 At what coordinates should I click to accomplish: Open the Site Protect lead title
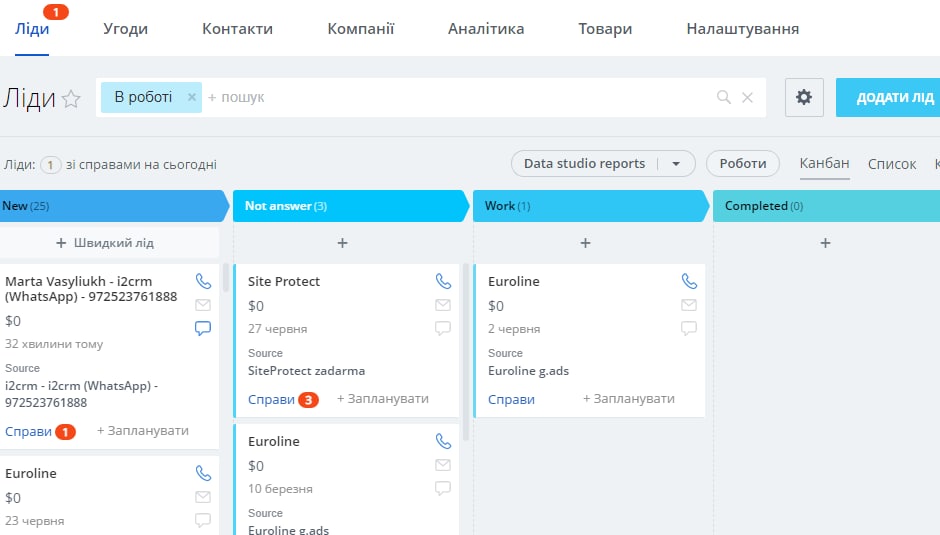284,281
